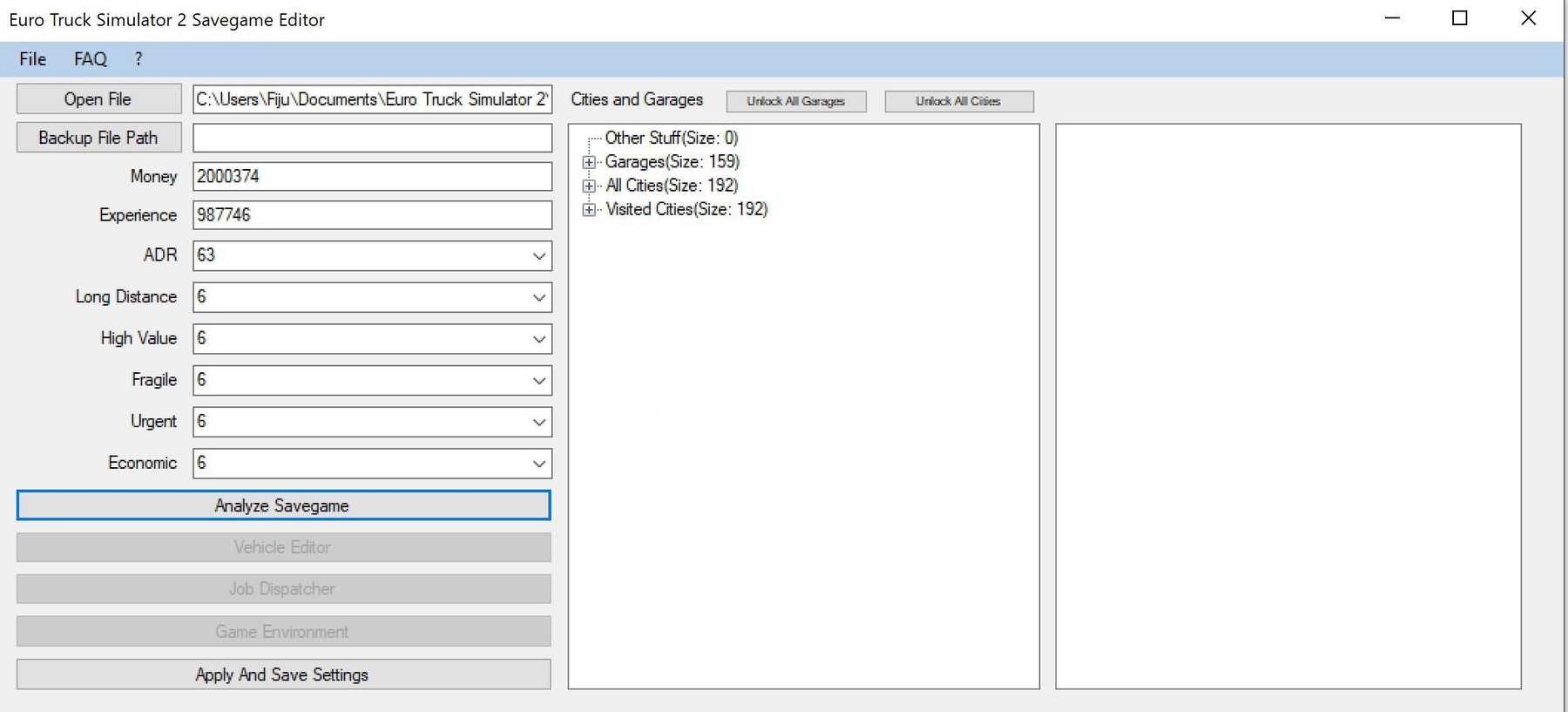
Task: Click Apply And Save Settings
Action: [x=283, y=675]
